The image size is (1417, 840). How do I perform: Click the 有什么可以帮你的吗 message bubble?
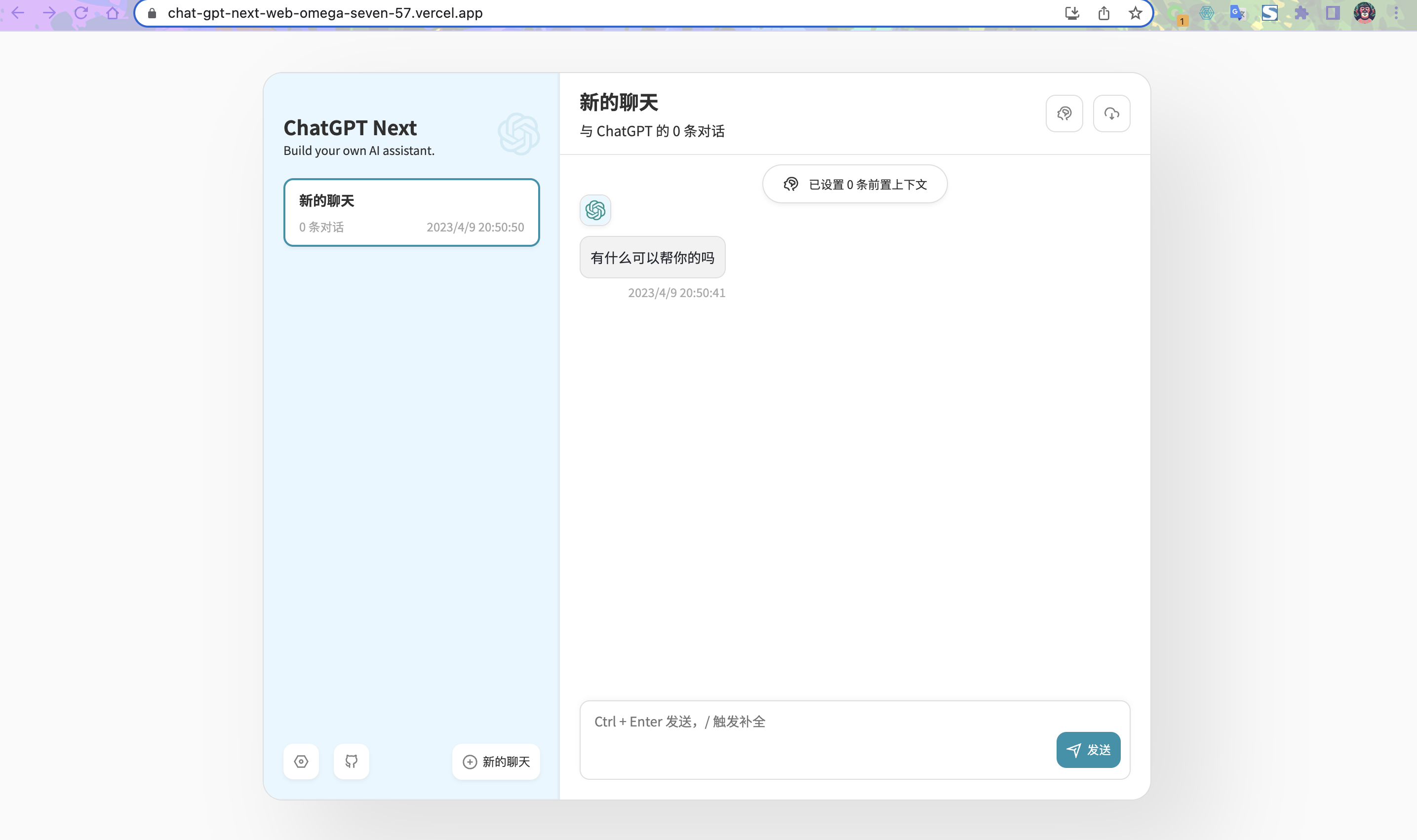652,258
